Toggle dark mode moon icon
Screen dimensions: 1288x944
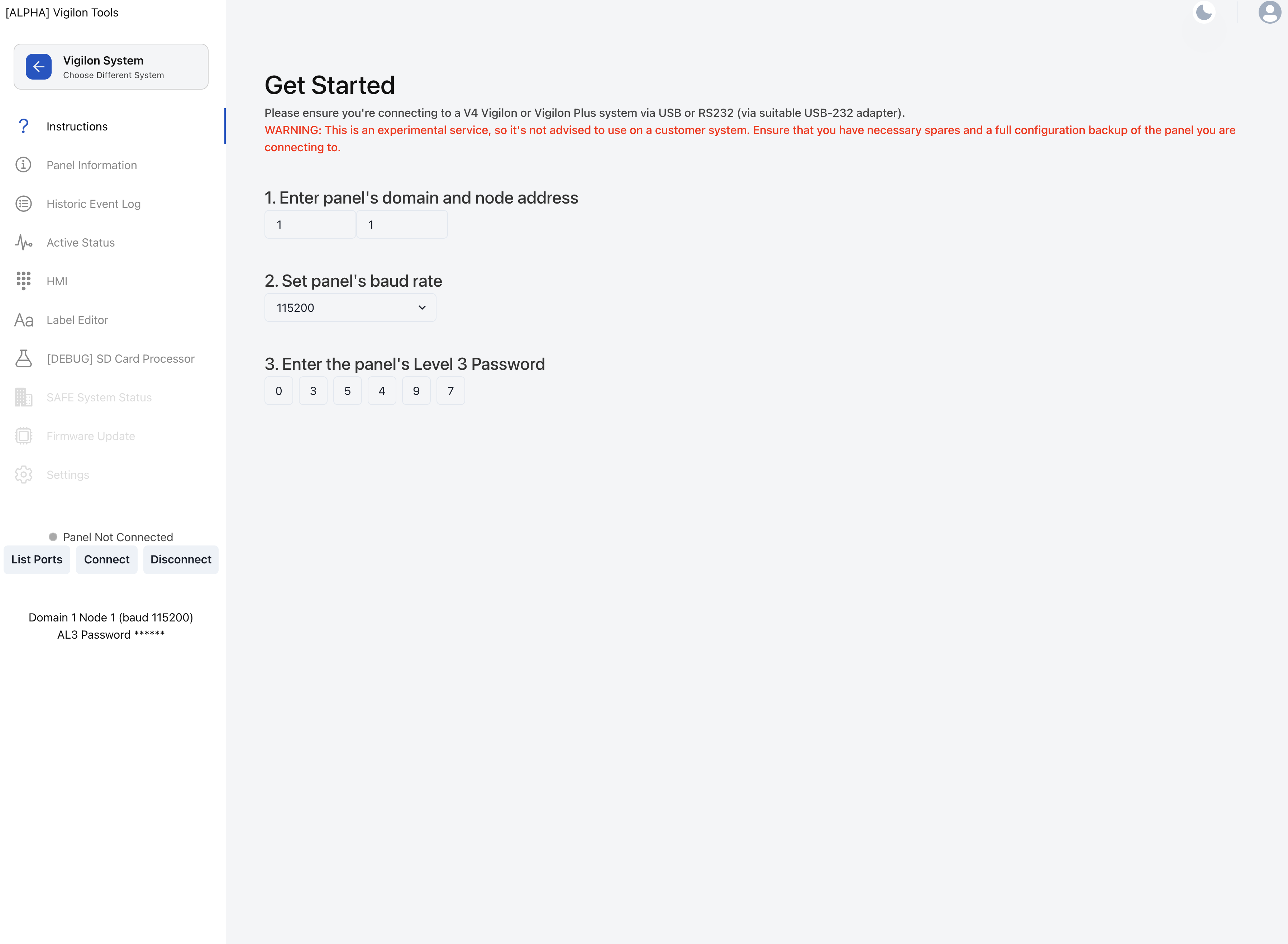point(1204,12)
